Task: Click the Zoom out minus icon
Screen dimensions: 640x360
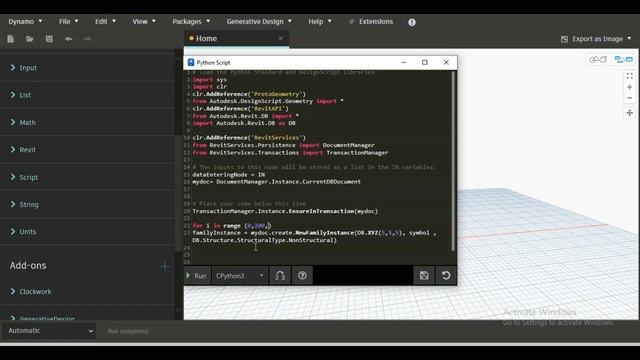Action: pos(629,98)
